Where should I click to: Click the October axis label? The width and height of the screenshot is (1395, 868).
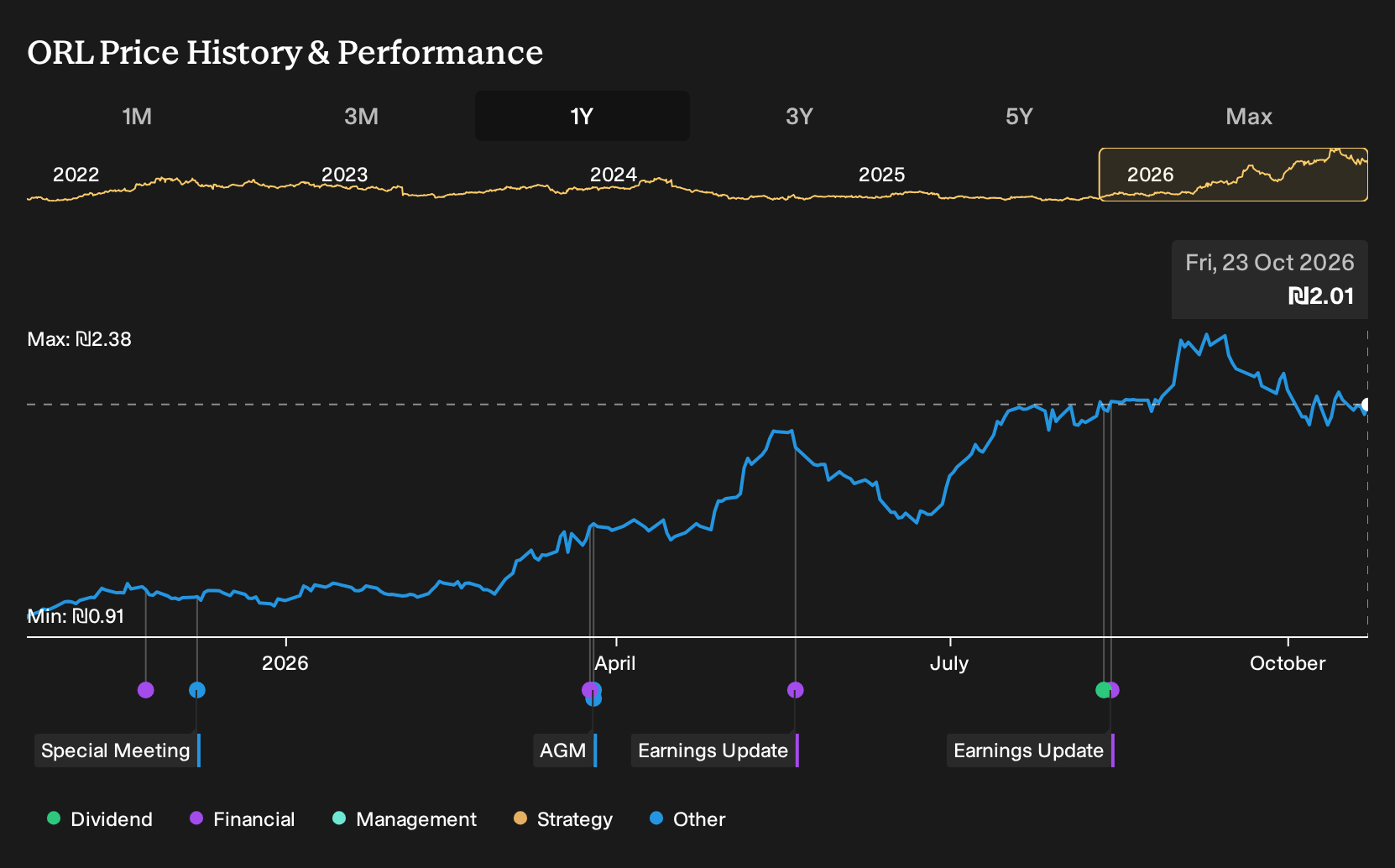[1288, 663]
